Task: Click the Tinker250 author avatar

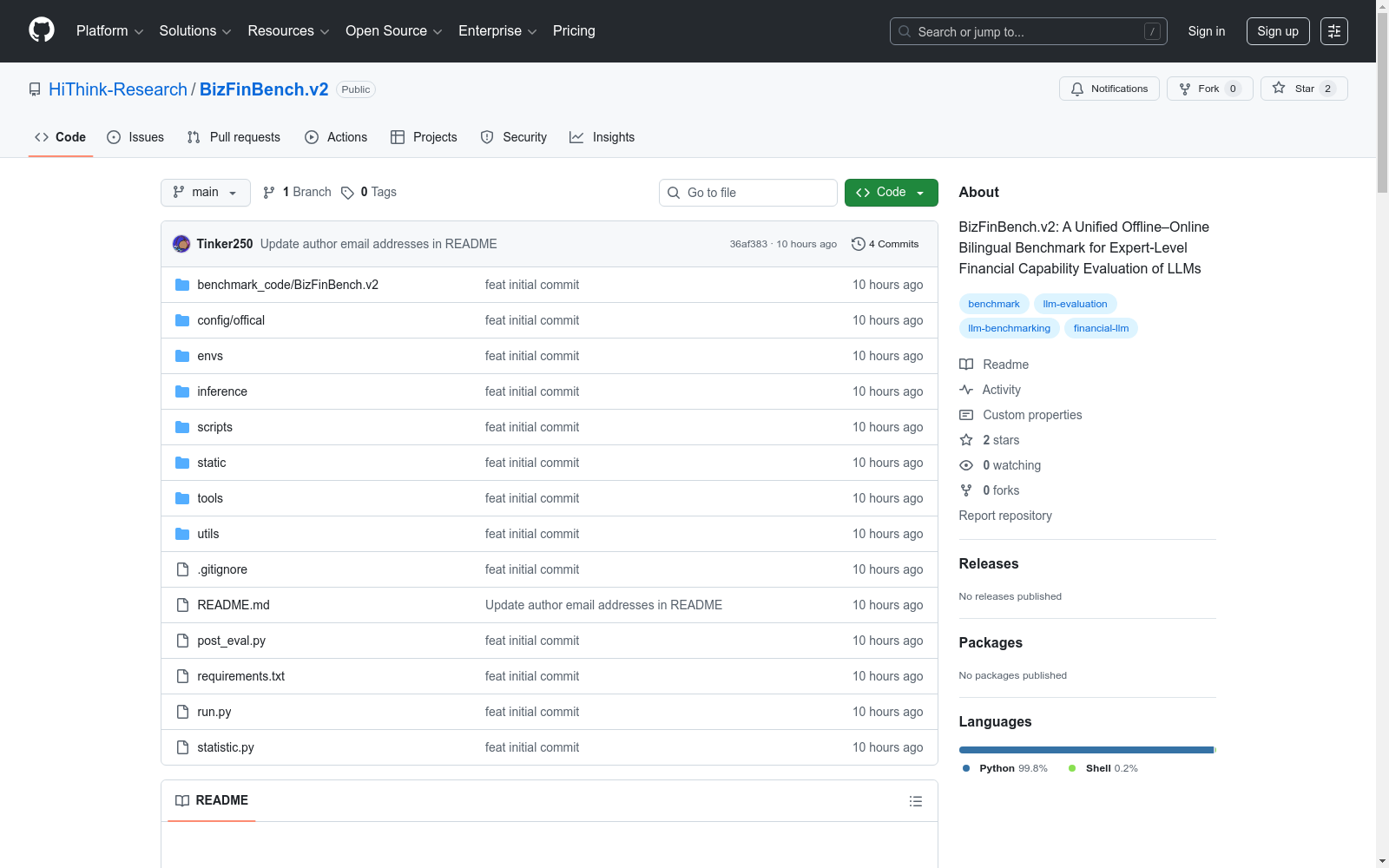Action: [181, 244]
